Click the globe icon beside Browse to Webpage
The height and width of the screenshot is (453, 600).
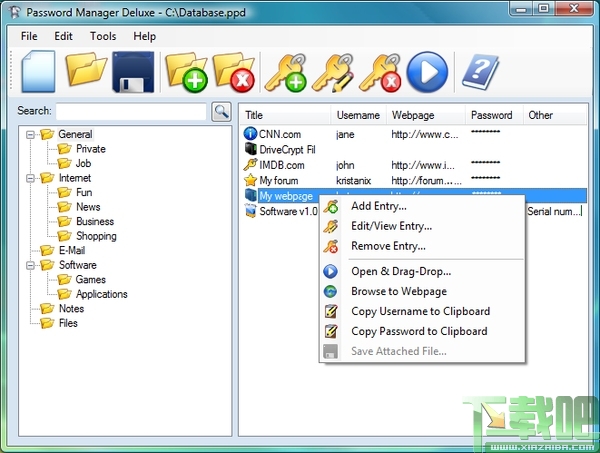[330, 292]
